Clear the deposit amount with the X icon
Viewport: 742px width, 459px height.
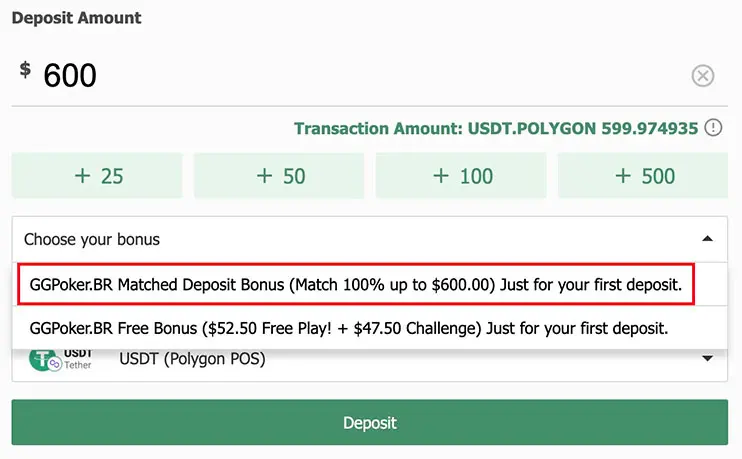(703, 76)
